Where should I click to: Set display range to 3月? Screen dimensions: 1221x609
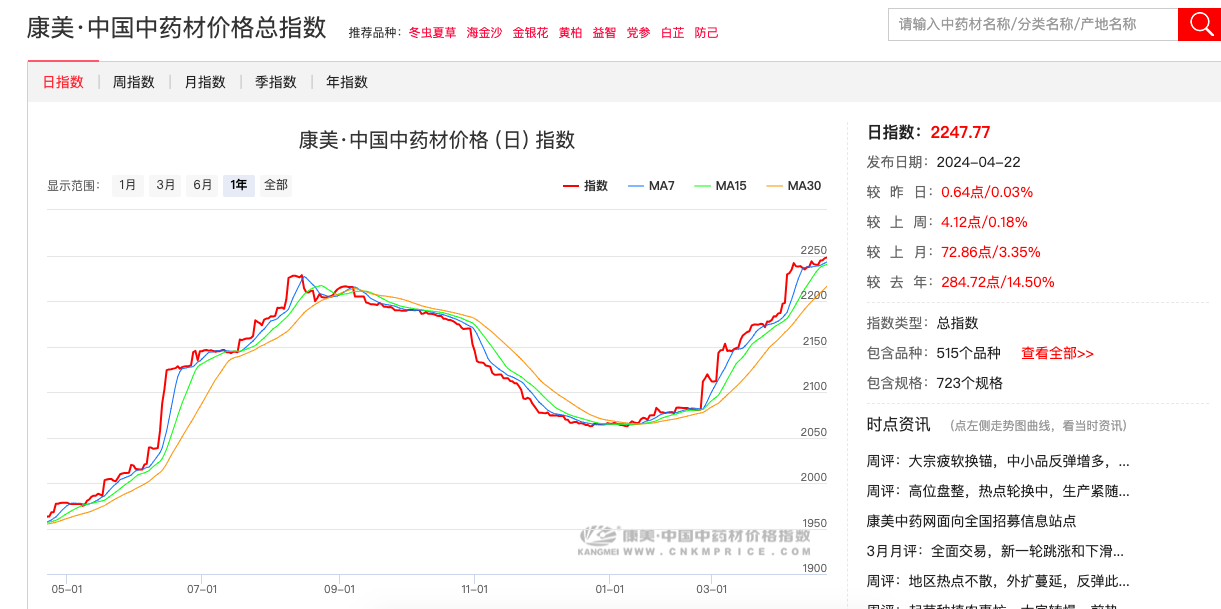pos(165,185)
